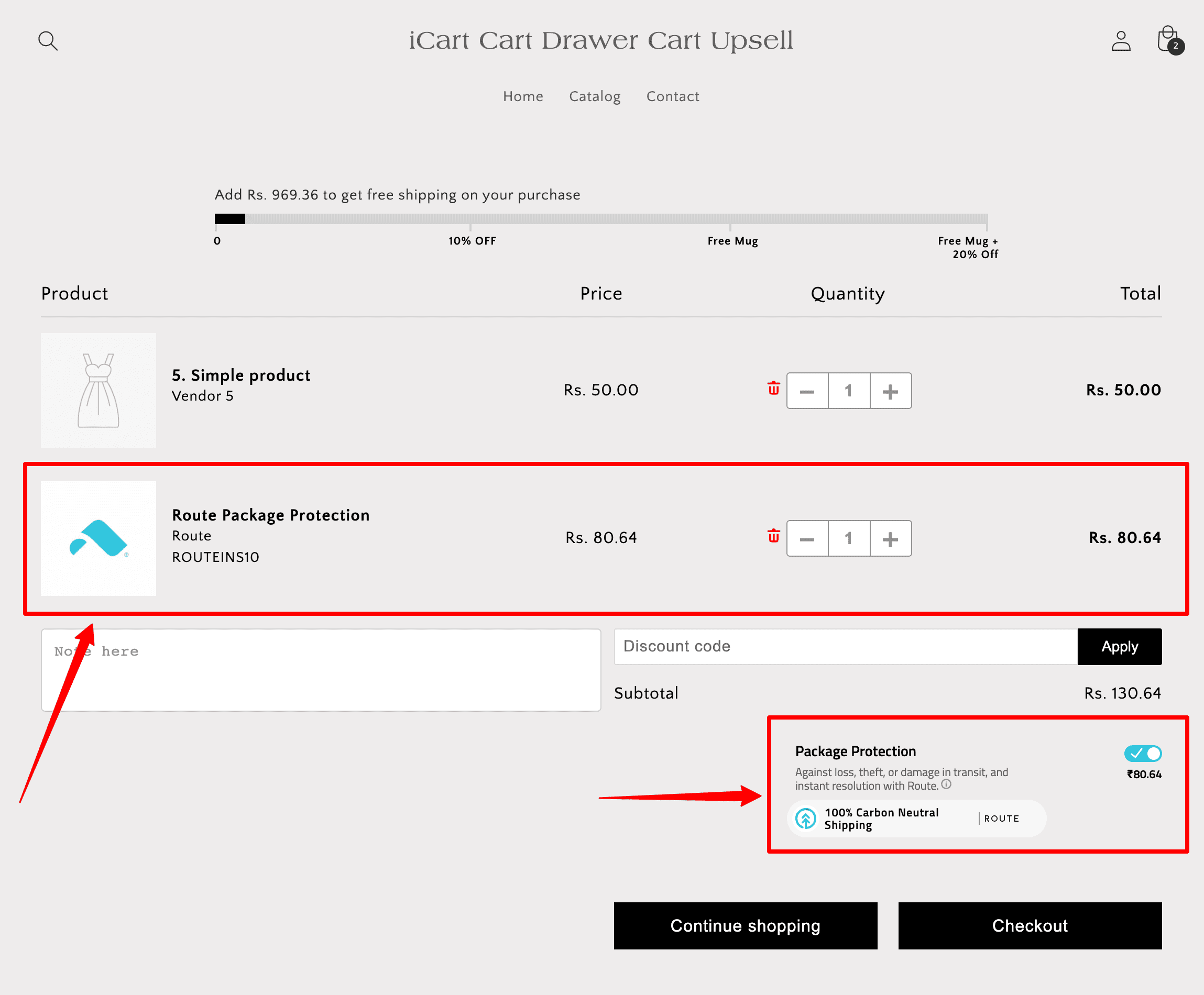1204x995 pixels.
Task: Delete Route Package Protection with trash icon
Action: 773,536
